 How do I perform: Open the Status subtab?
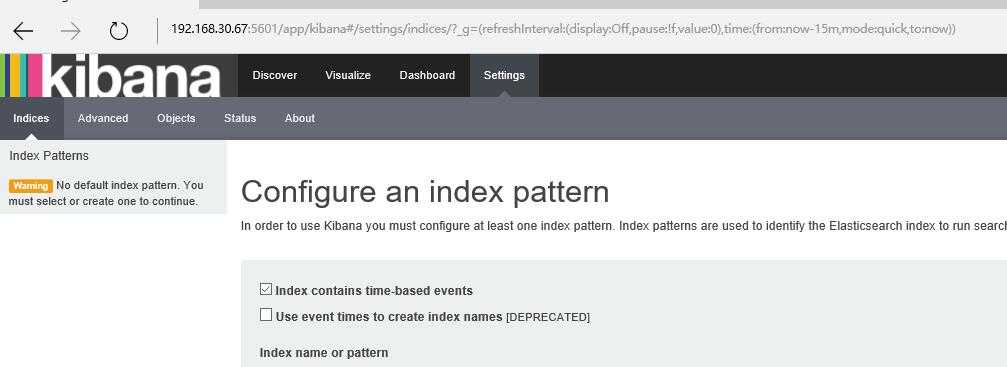[240, 118]
